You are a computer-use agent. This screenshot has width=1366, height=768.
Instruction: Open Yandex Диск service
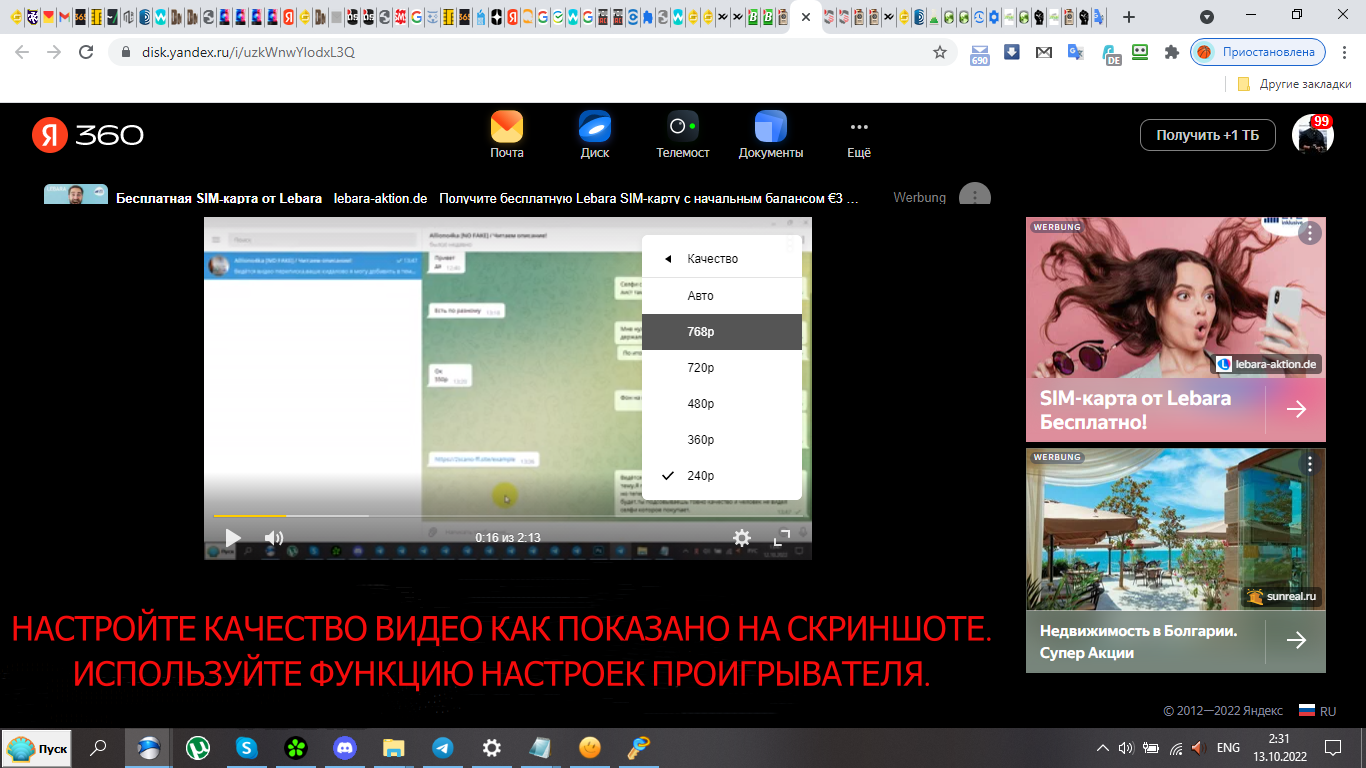pos(595,135)
